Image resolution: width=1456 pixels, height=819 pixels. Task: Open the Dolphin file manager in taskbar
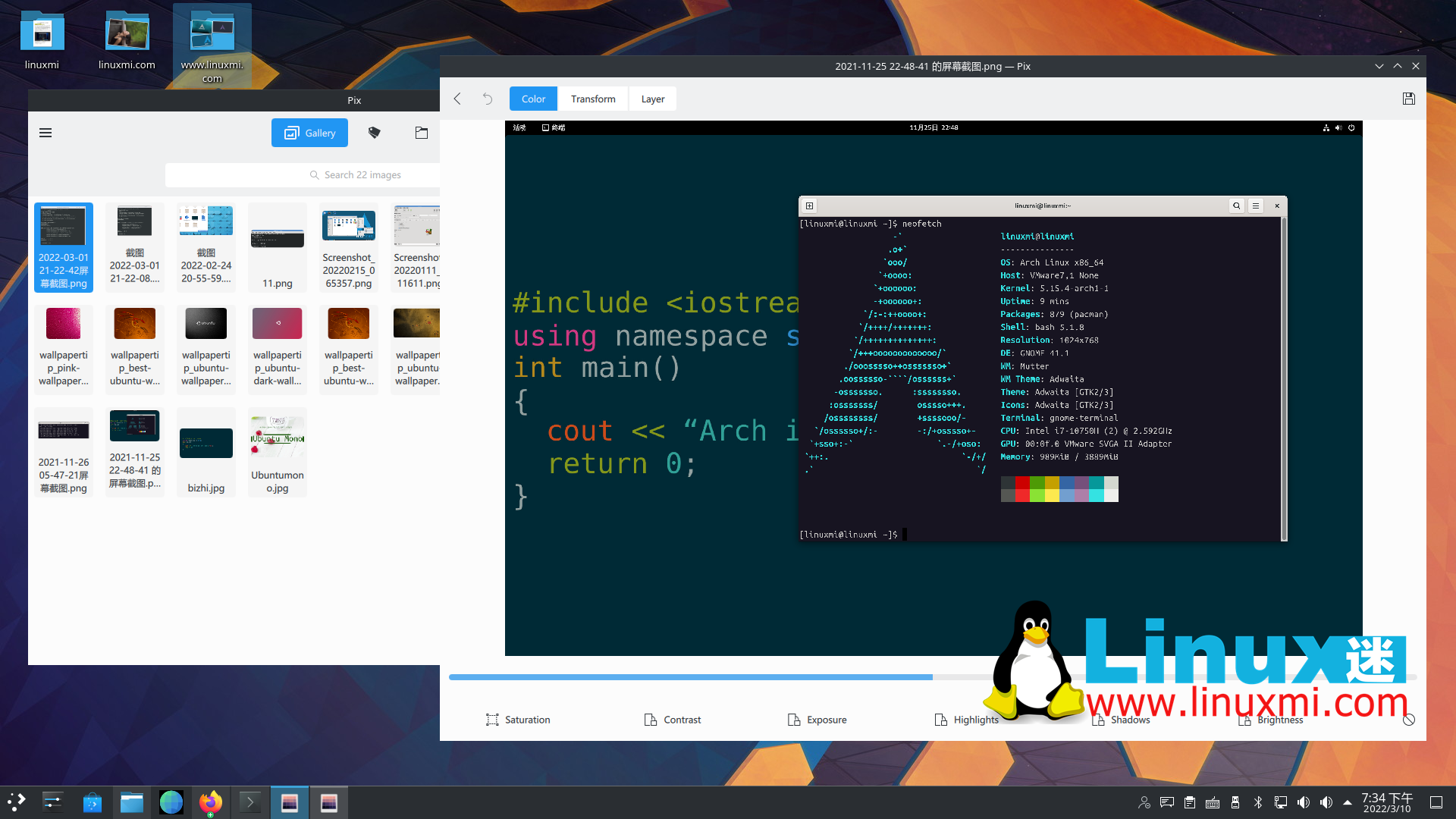coord(132,802)
